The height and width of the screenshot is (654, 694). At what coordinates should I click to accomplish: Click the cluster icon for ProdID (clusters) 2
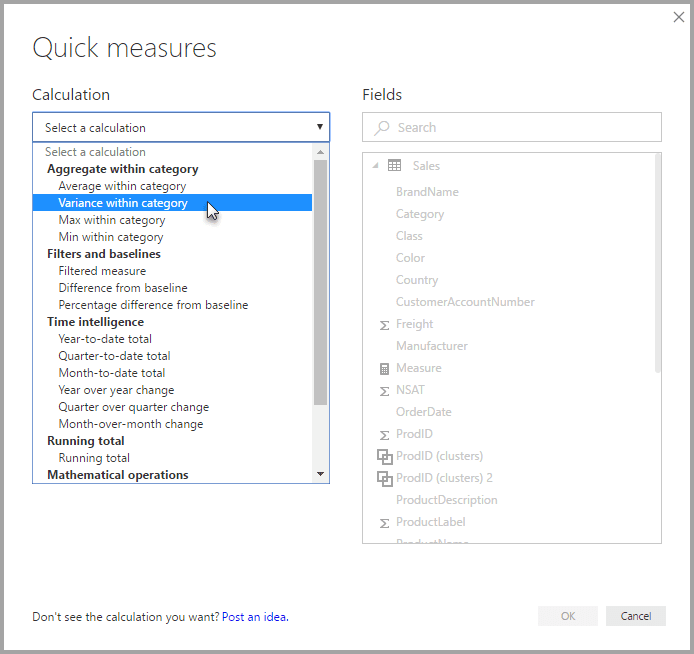point(385,479)
